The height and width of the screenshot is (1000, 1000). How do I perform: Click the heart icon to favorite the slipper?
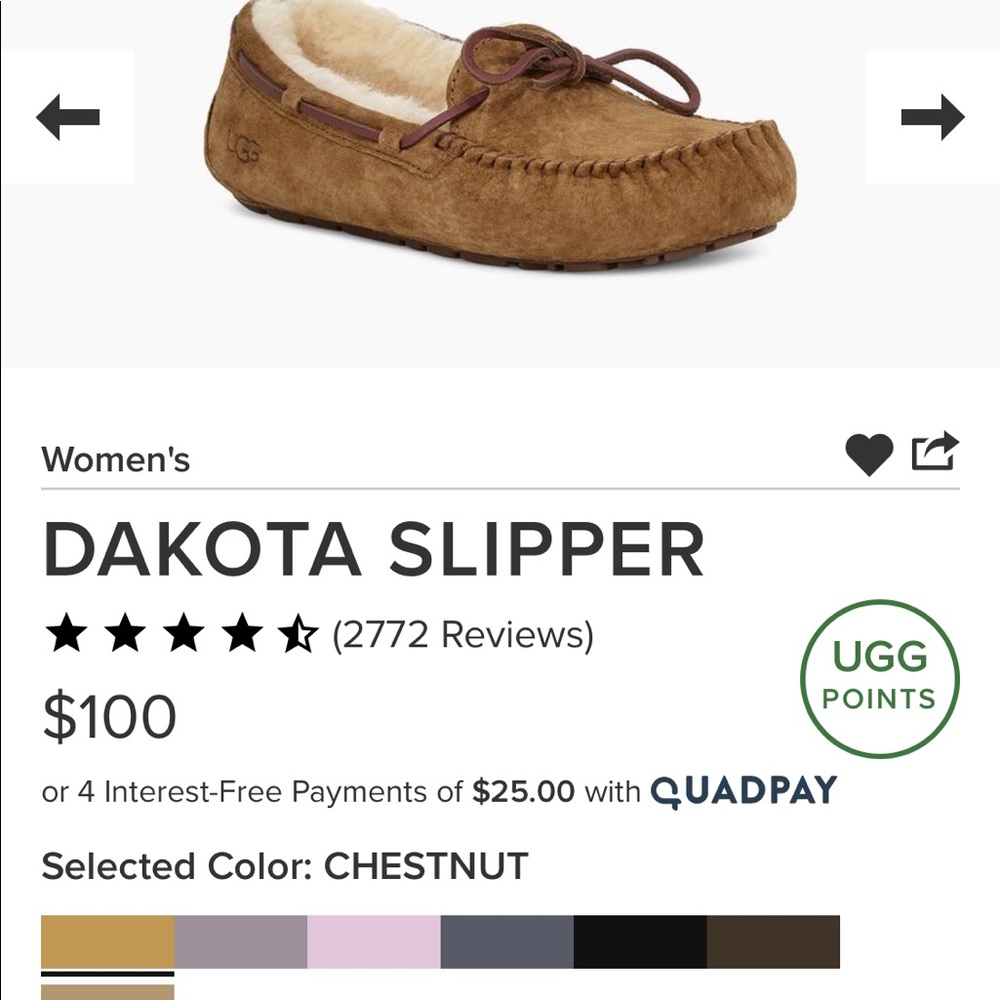pyautogui.click(x=868, y=452)
